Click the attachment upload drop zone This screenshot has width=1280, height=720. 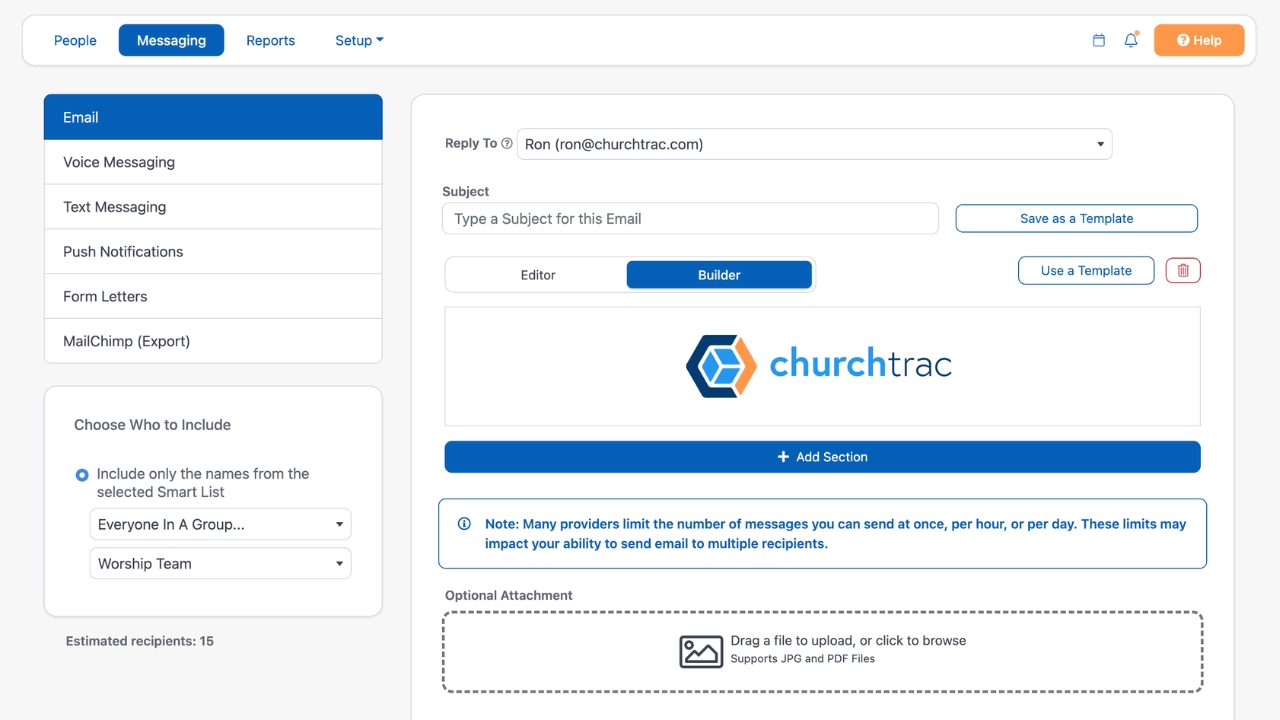click(822, 652)
